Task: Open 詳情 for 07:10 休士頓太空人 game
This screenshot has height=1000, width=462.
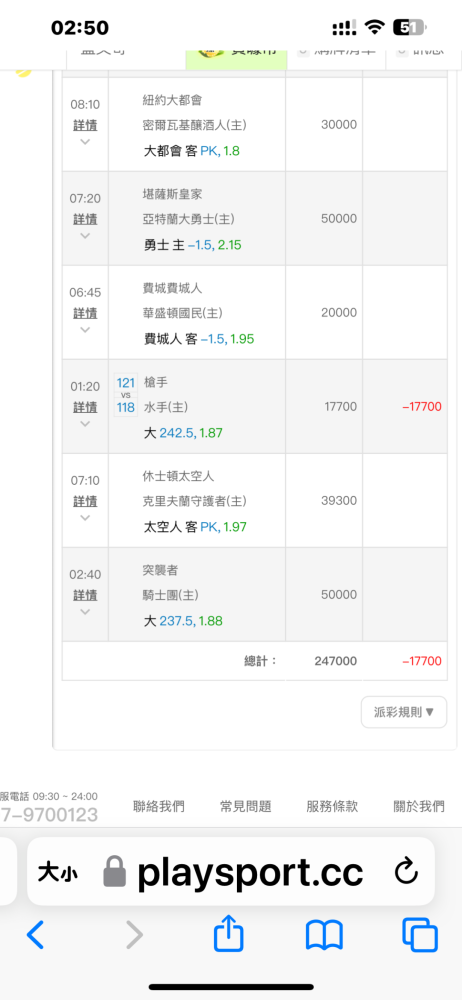Action: (85, 501)
